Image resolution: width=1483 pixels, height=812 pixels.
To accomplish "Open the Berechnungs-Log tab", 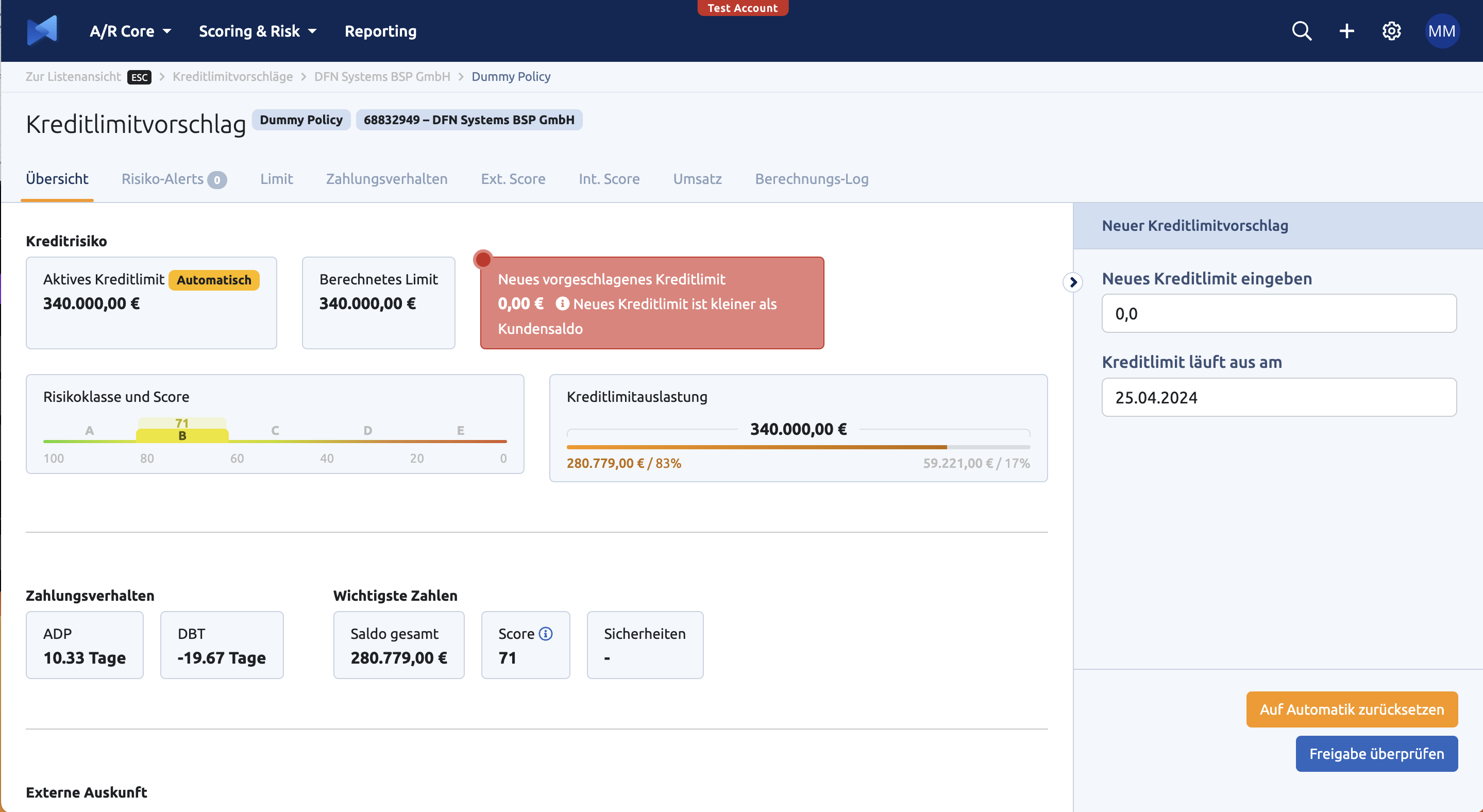I will tap(812, 179).
